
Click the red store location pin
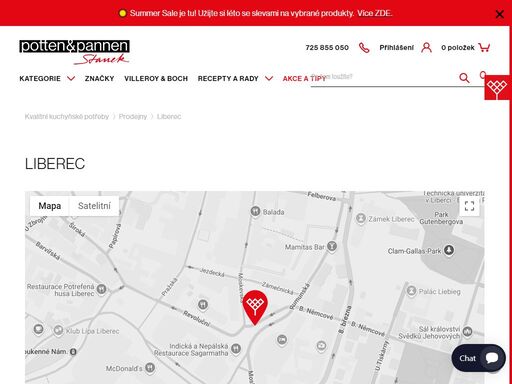coord(255,307)
